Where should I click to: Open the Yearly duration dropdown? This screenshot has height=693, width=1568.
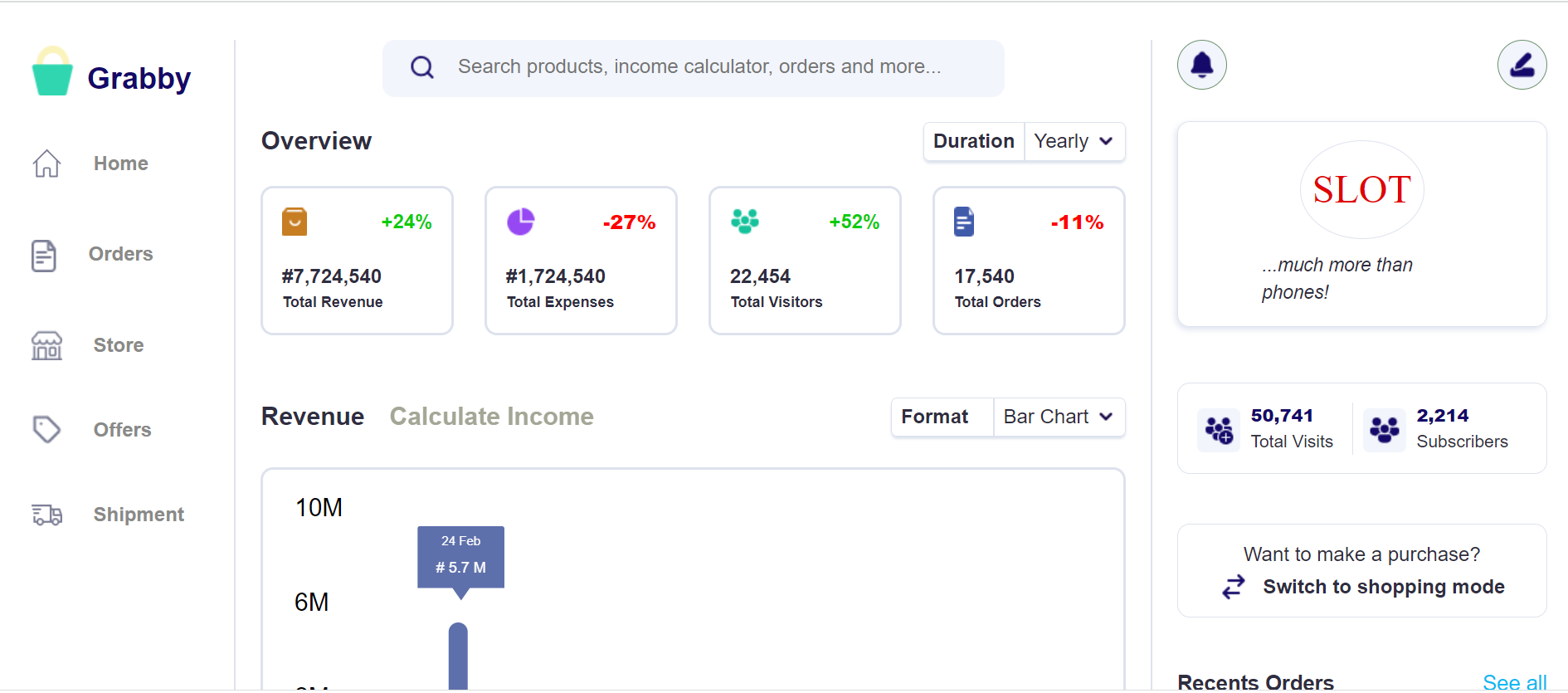point(1074,142)
